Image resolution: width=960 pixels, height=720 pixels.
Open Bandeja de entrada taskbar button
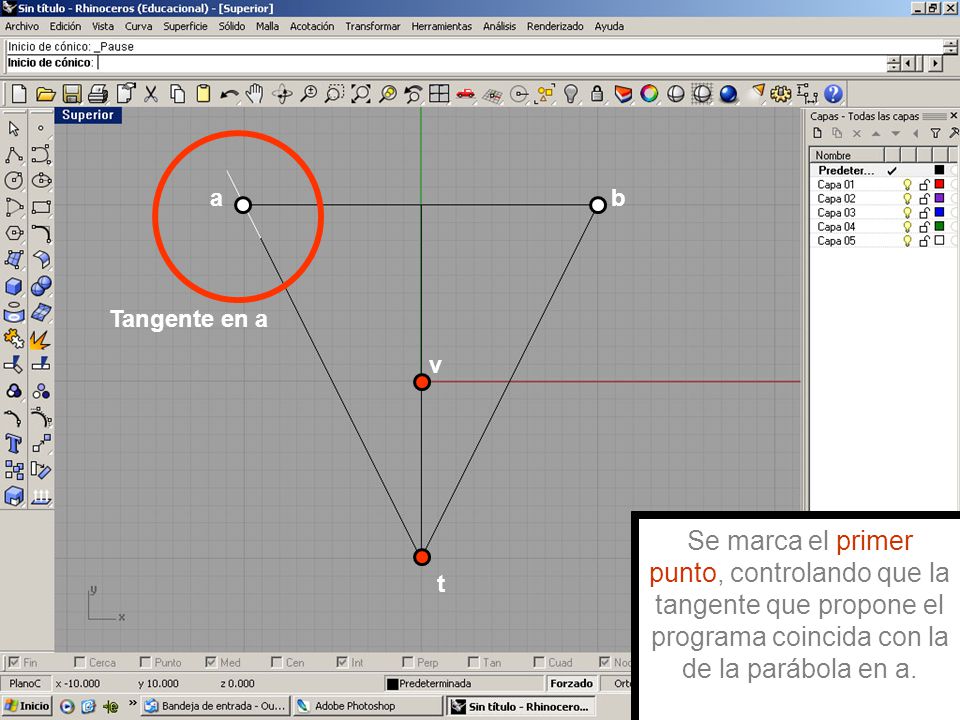click(x=215, y=706)
